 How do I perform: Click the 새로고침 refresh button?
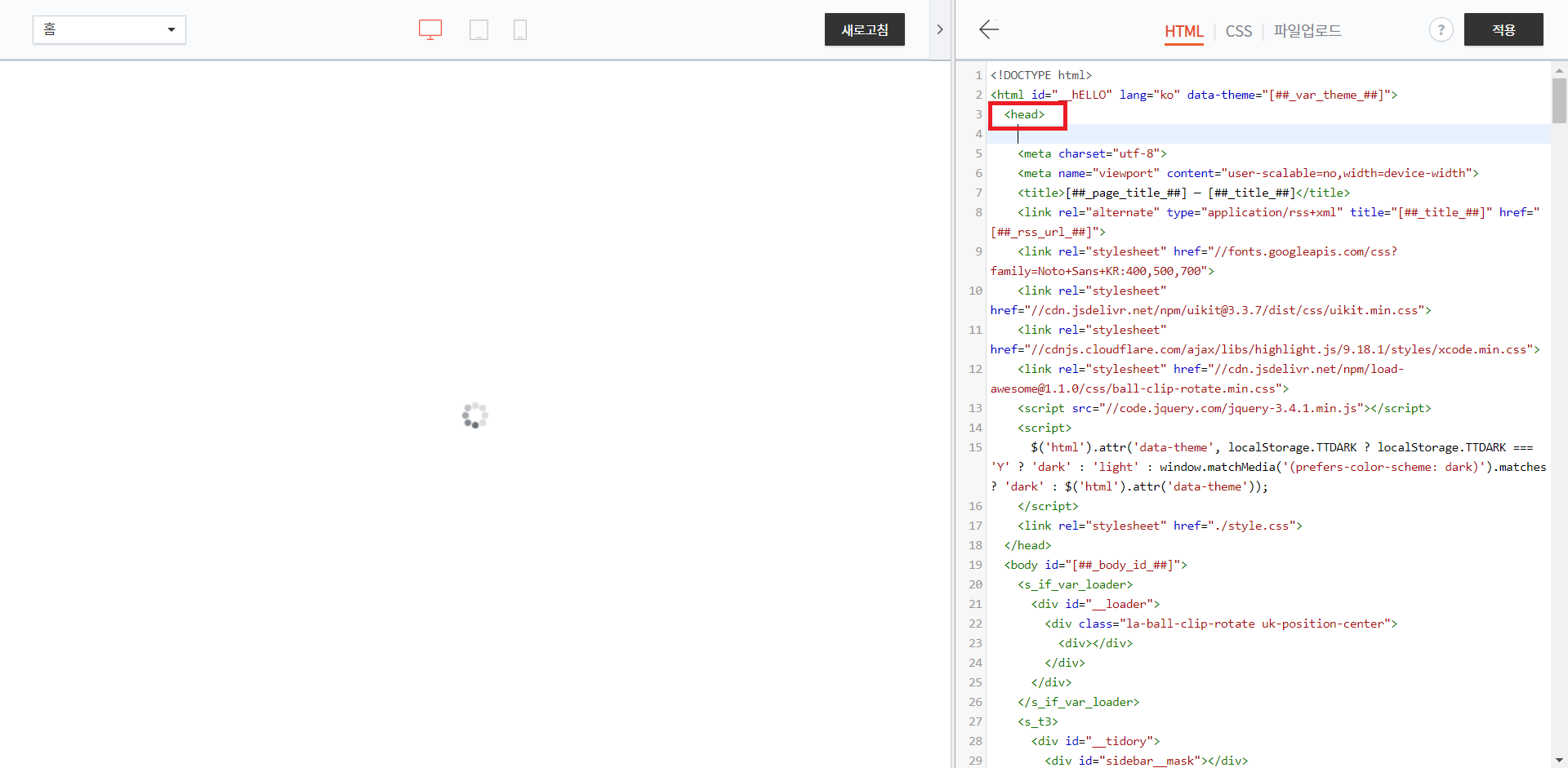click(x=865, y=29)
